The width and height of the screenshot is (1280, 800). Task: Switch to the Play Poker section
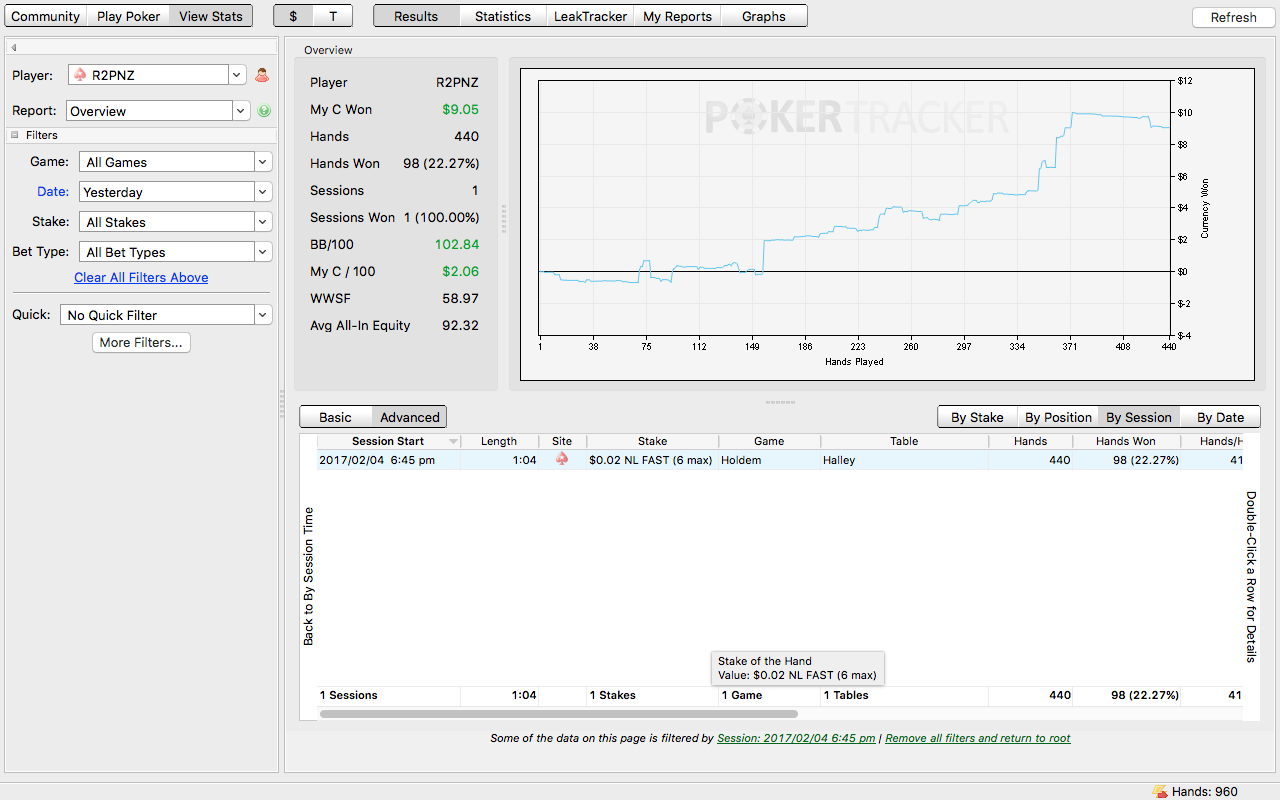pos(129,16)
